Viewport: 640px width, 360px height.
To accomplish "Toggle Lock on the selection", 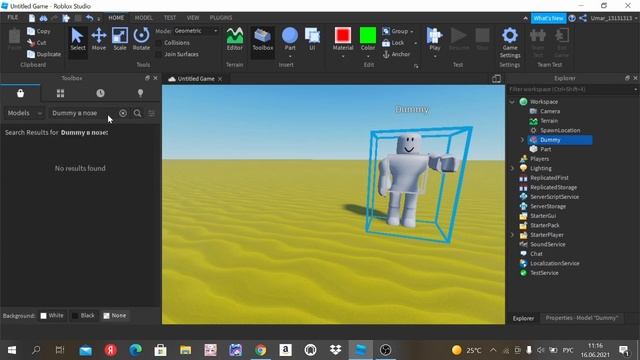I will point(393,42).
